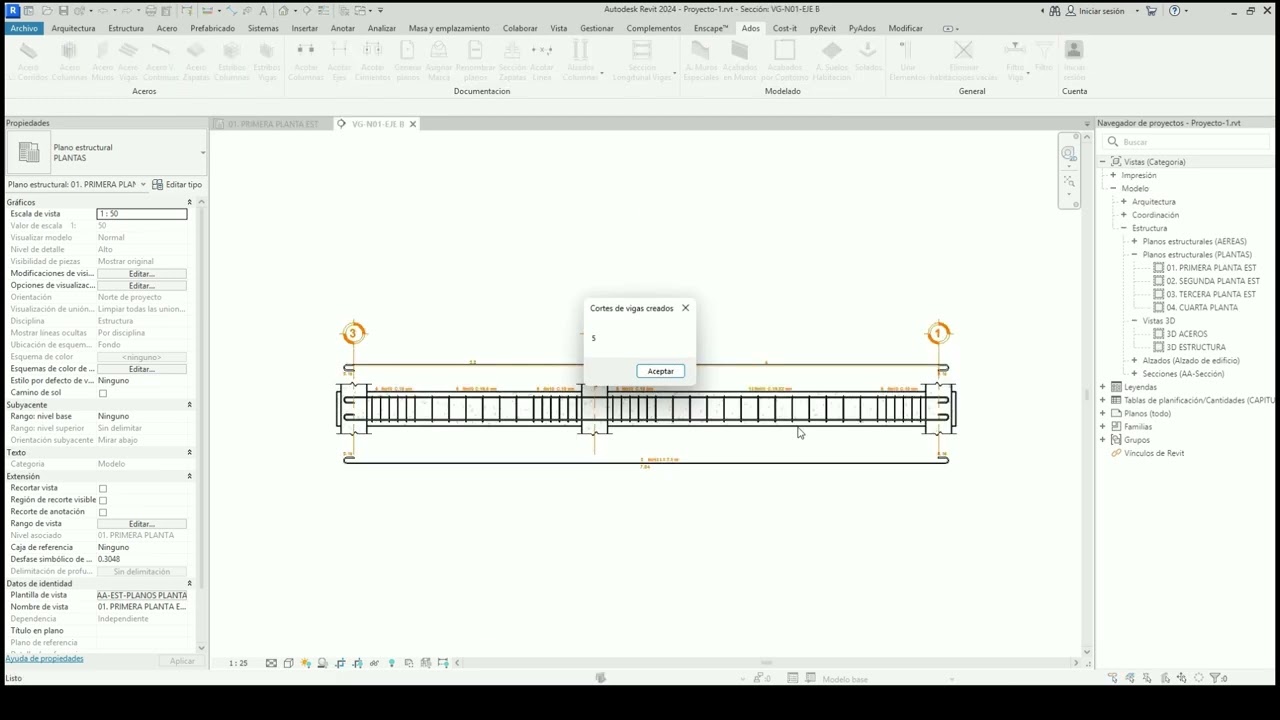Open the Editar tipo properties icon
The height and width of the screenshot is (720, 1280).
tap(177, 185)
